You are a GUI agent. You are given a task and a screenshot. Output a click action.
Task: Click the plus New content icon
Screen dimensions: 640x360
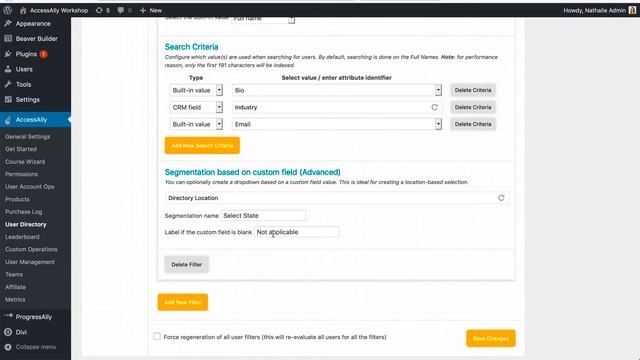pyautogui.click(x=142, y=10)
